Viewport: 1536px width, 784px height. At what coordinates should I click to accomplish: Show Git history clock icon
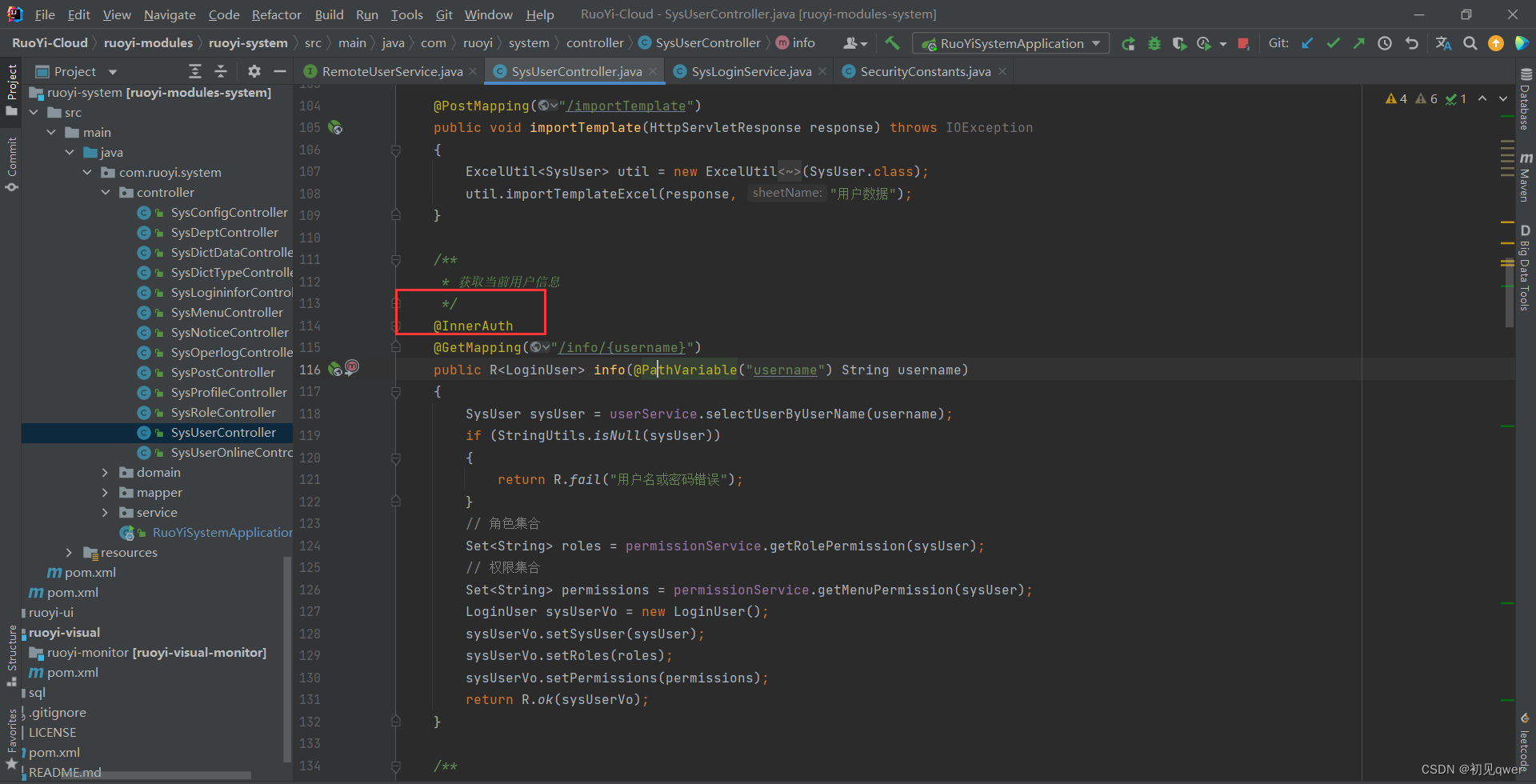[1385, 43]
